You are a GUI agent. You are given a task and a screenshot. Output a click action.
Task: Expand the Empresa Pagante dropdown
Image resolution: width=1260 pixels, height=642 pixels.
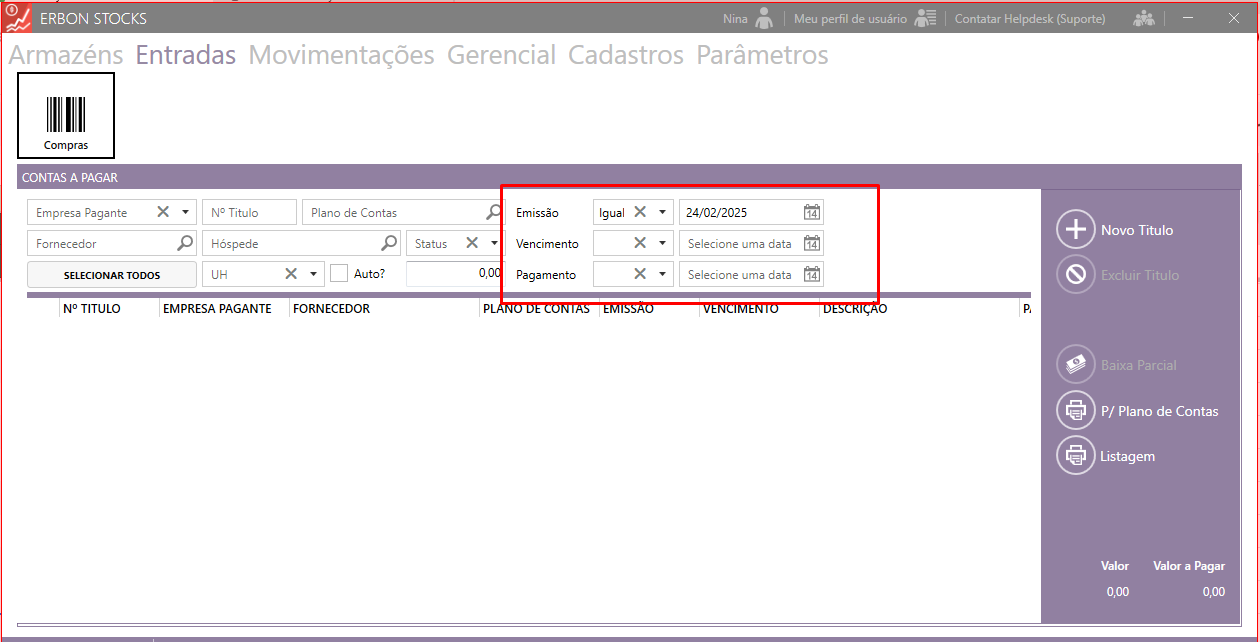pyautogui.click(x=185, y=212)
